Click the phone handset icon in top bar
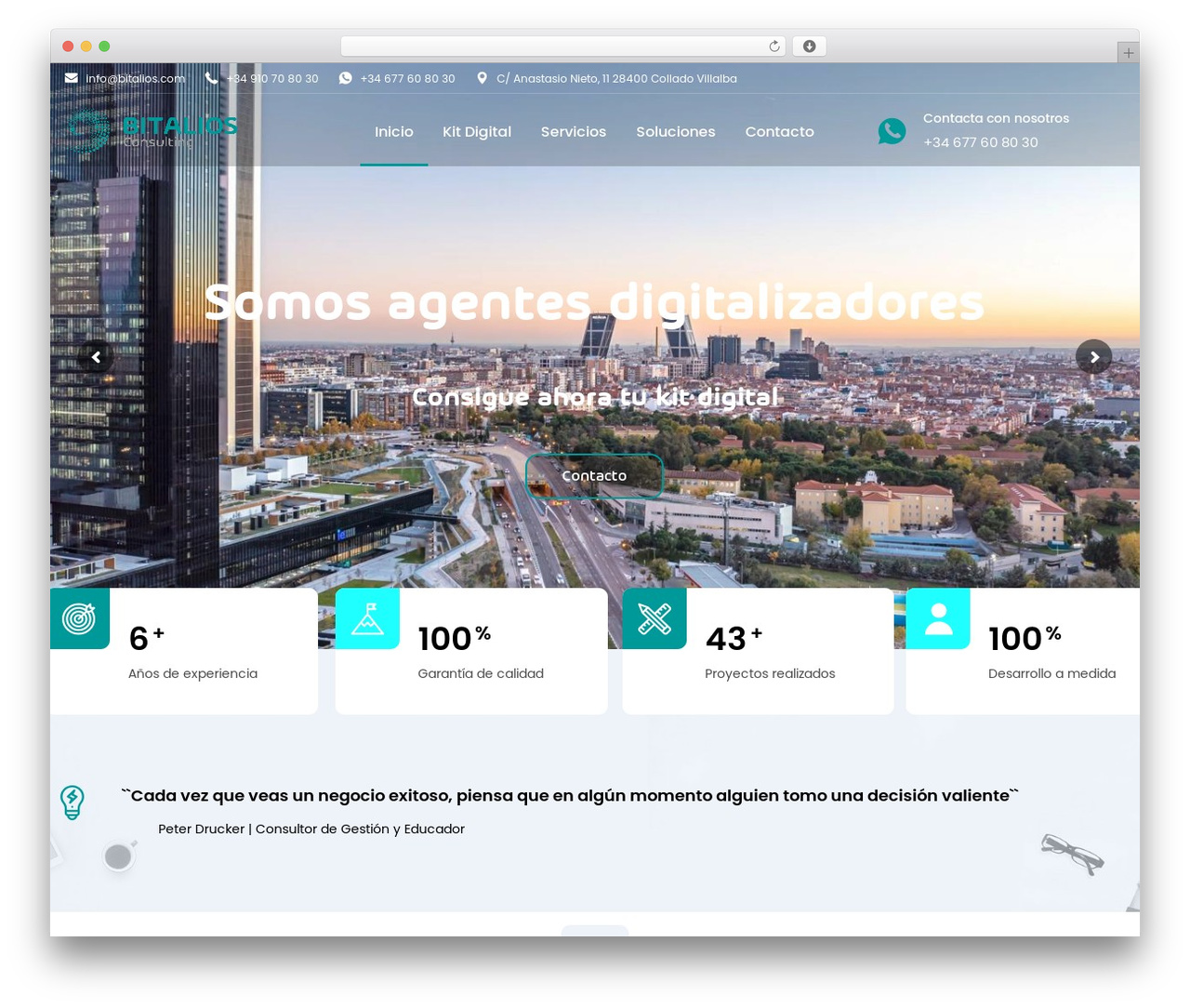This screenshot has height=1008, width=1190. 211,78
